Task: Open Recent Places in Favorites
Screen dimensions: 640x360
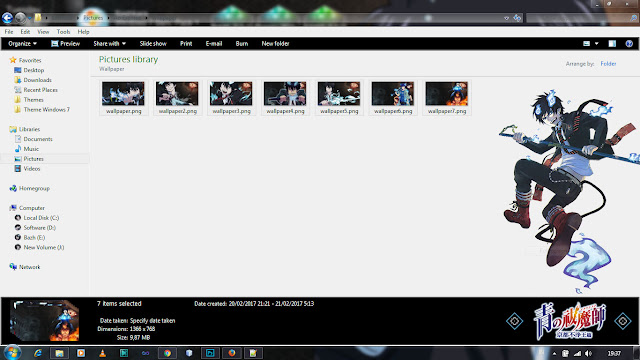Action: pos(36,90)
